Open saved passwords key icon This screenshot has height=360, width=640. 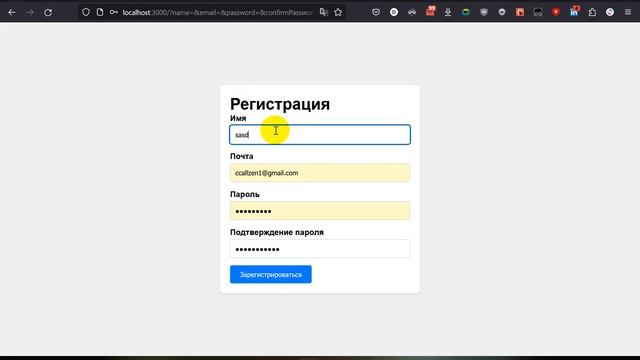tap(114, 12)
